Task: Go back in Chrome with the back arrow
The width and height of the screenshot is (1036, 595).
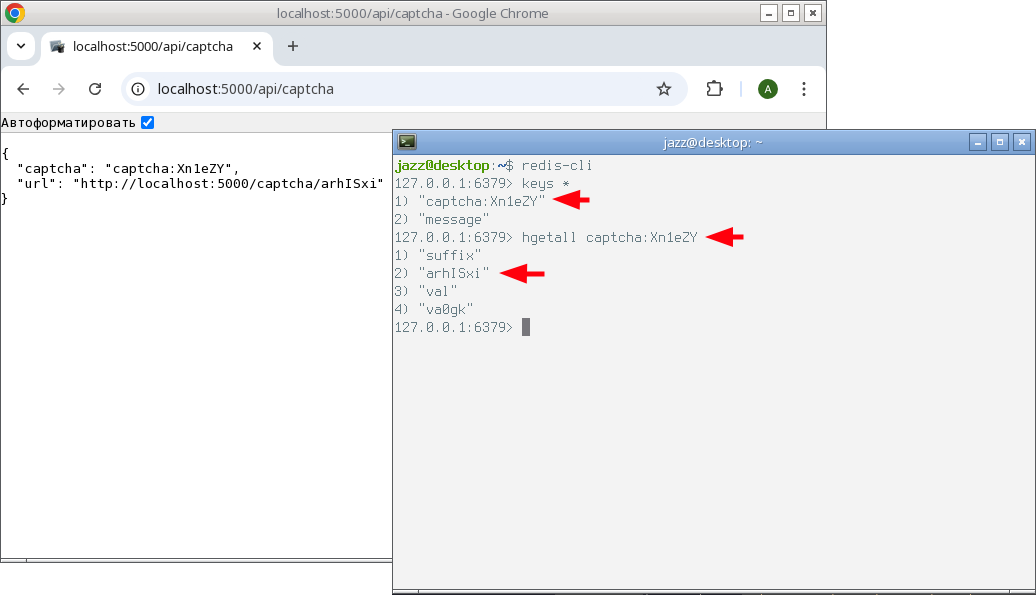Action: [x=23, y=89]
